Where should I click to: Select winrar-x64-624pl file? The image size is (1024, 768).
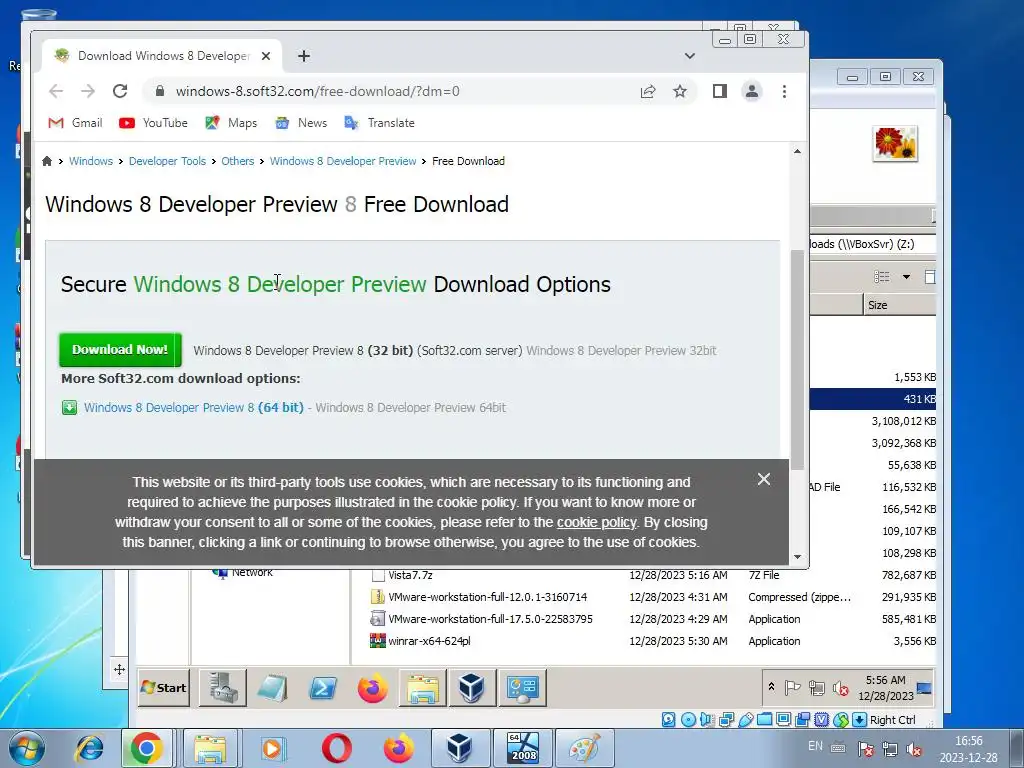[x=429, y=641]
